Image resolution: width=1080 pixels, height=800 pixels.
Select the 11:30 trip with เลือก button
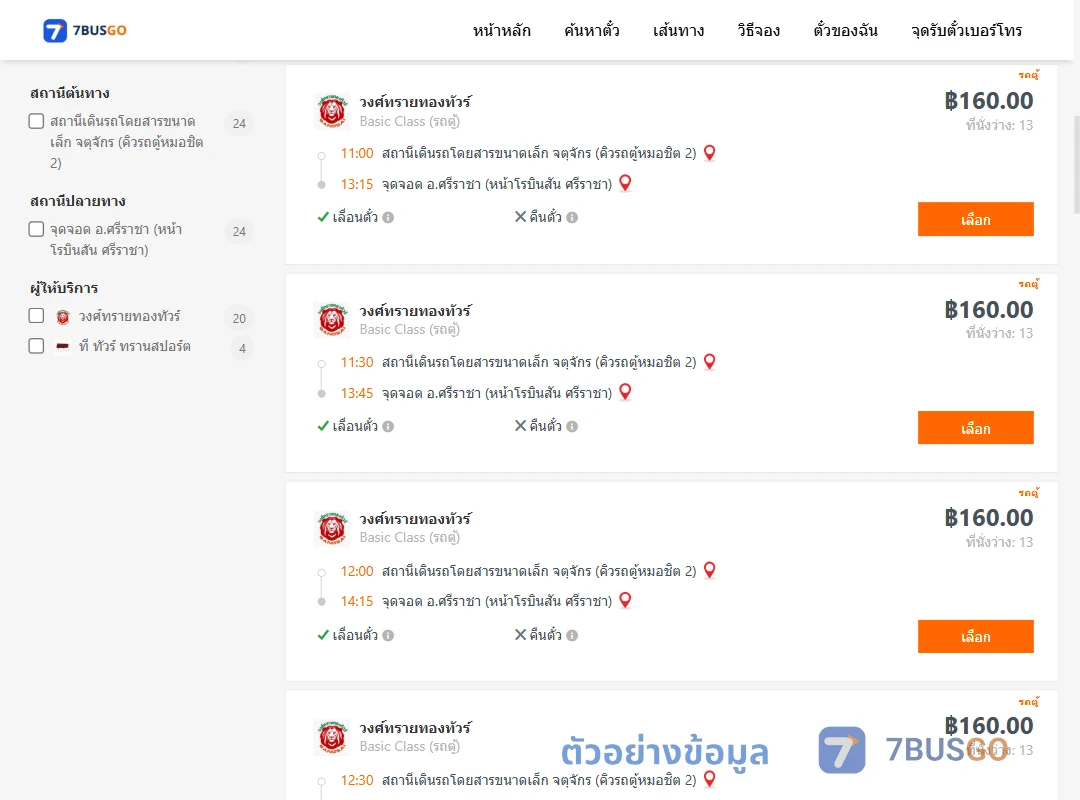point(975,428)
